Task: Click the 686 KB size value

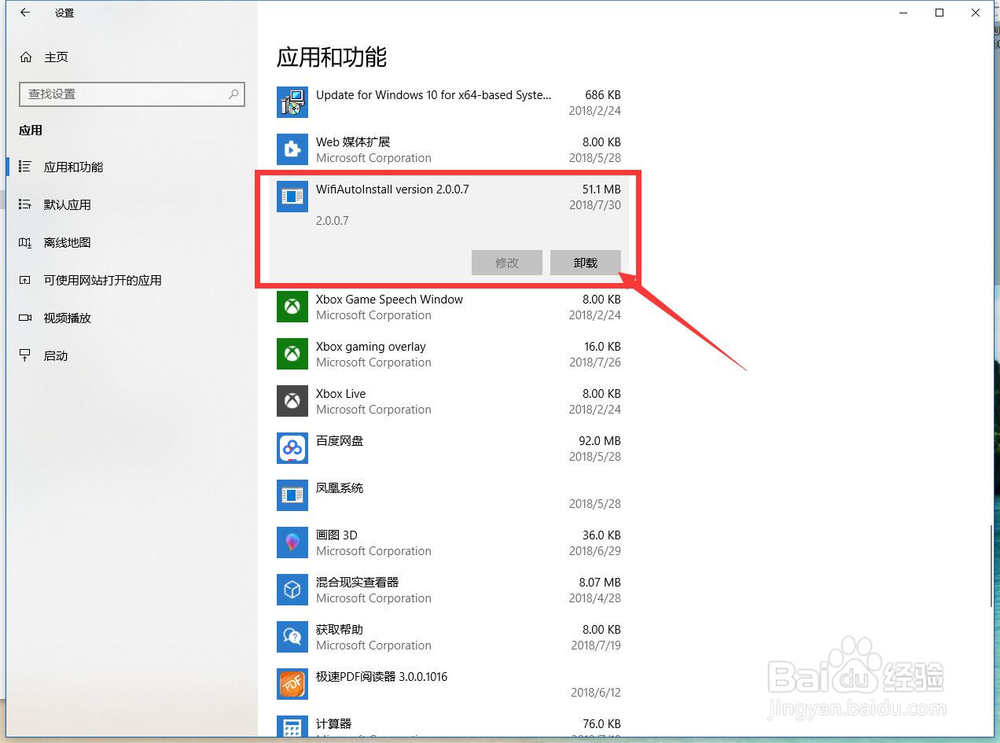Action: (603, 95)
